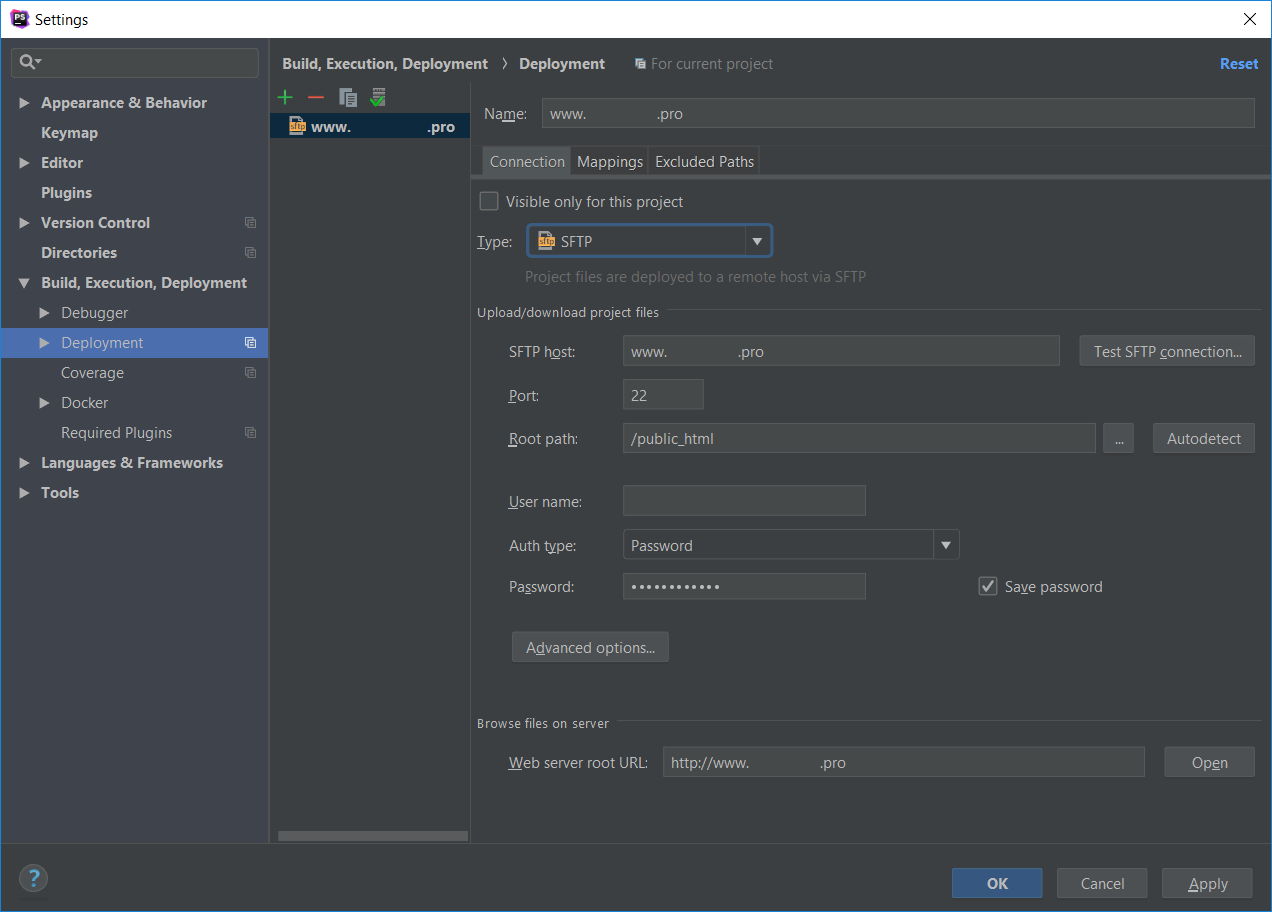The image size is (1272, 912).
Task: Confirm settings with OK button
Action: tap(997, 883)
